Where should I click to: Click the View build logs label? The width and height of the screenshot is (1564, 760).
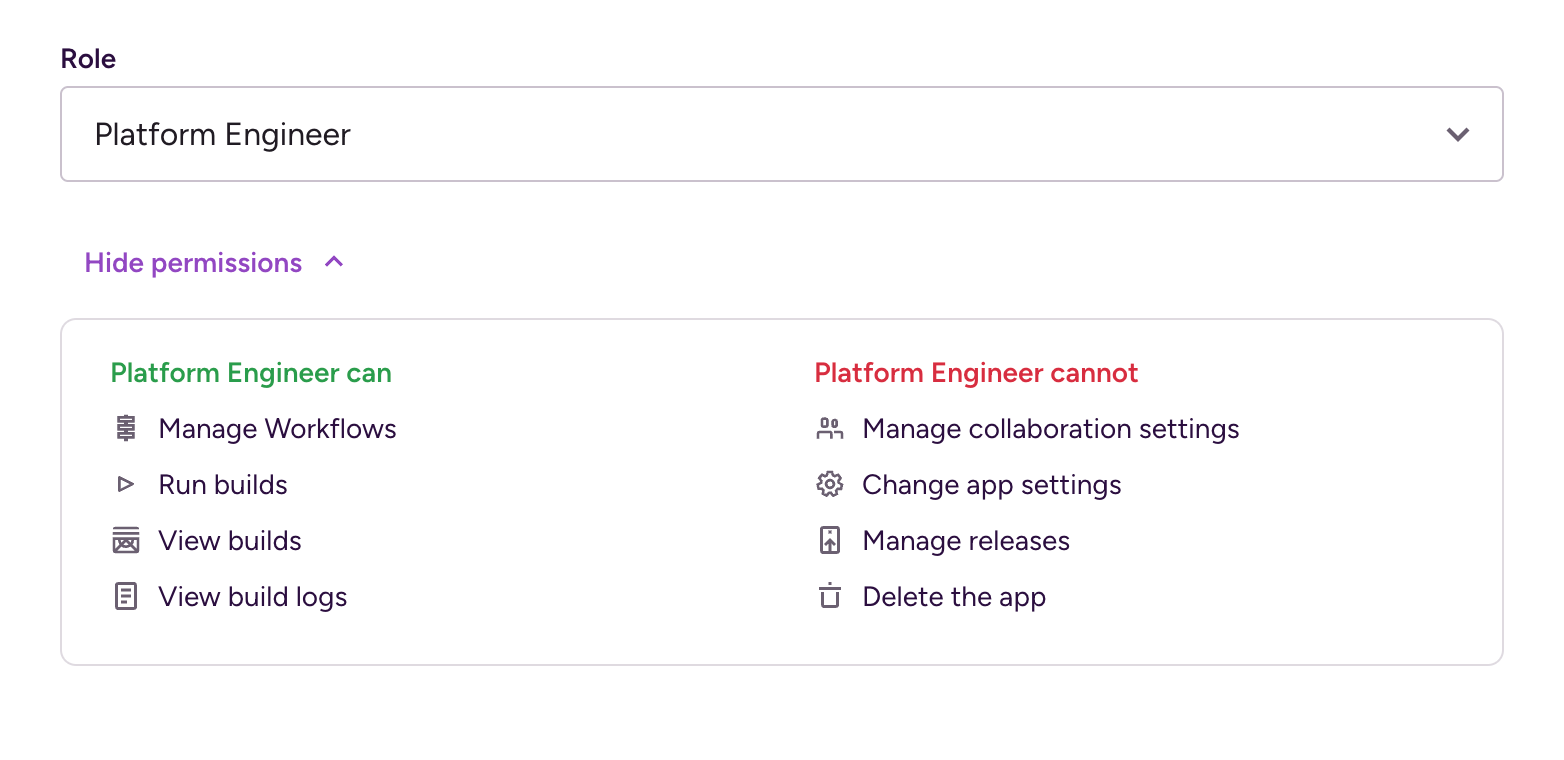click(253, 597)
